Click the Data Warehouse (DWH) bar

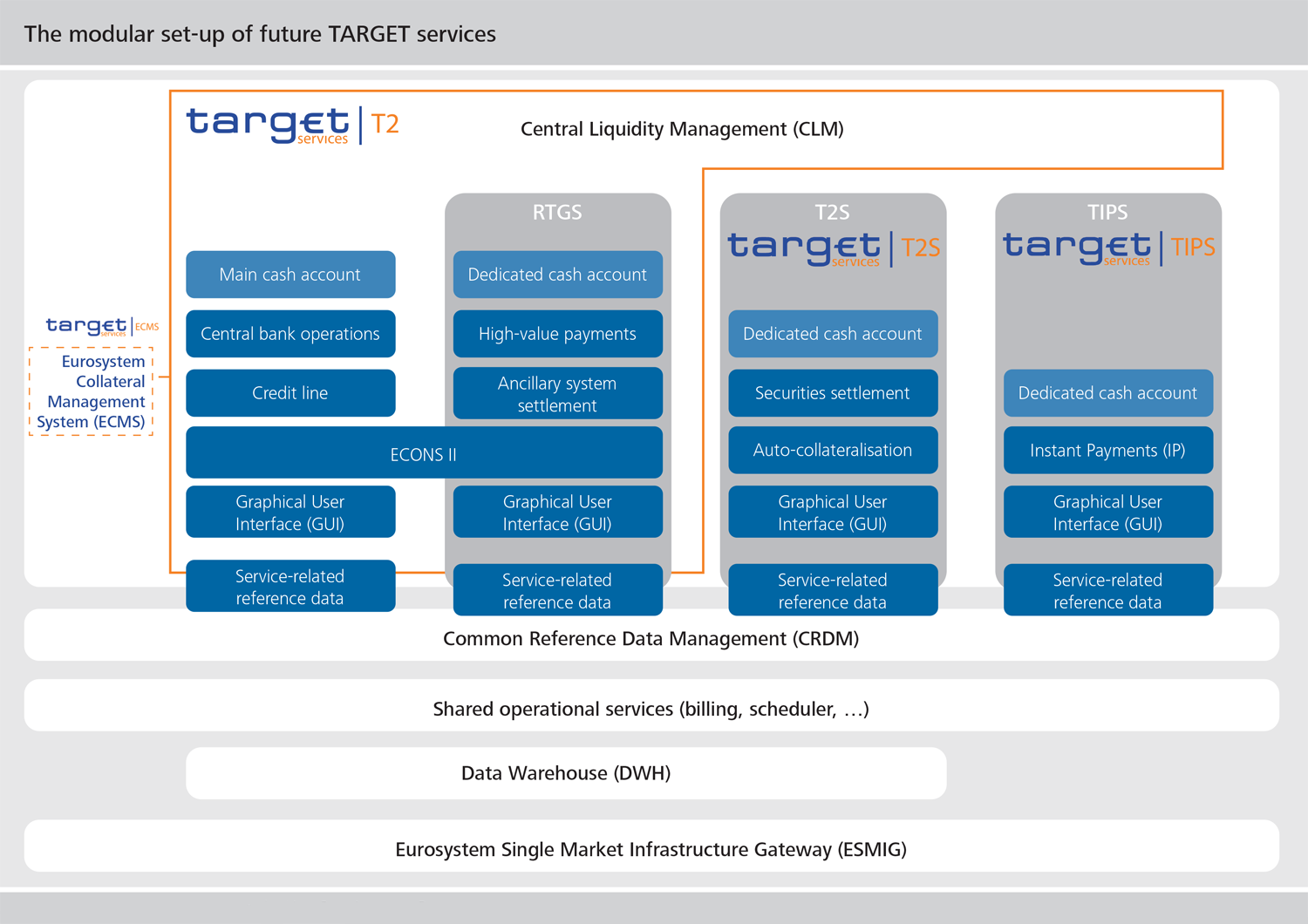point(566,772)
